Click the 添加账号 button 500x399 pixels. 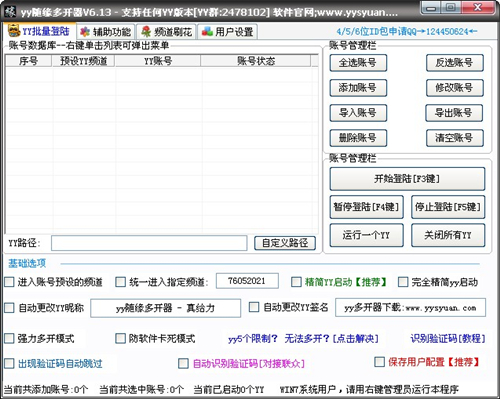click(358, 88)
